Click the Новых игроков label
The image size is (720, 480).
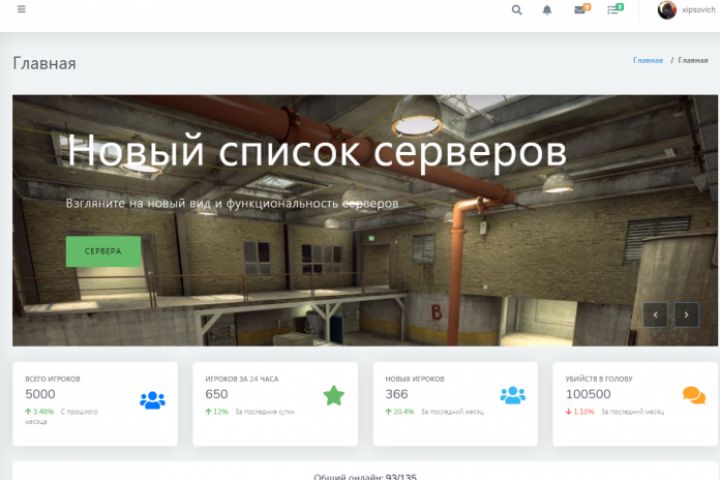(415, 379)
